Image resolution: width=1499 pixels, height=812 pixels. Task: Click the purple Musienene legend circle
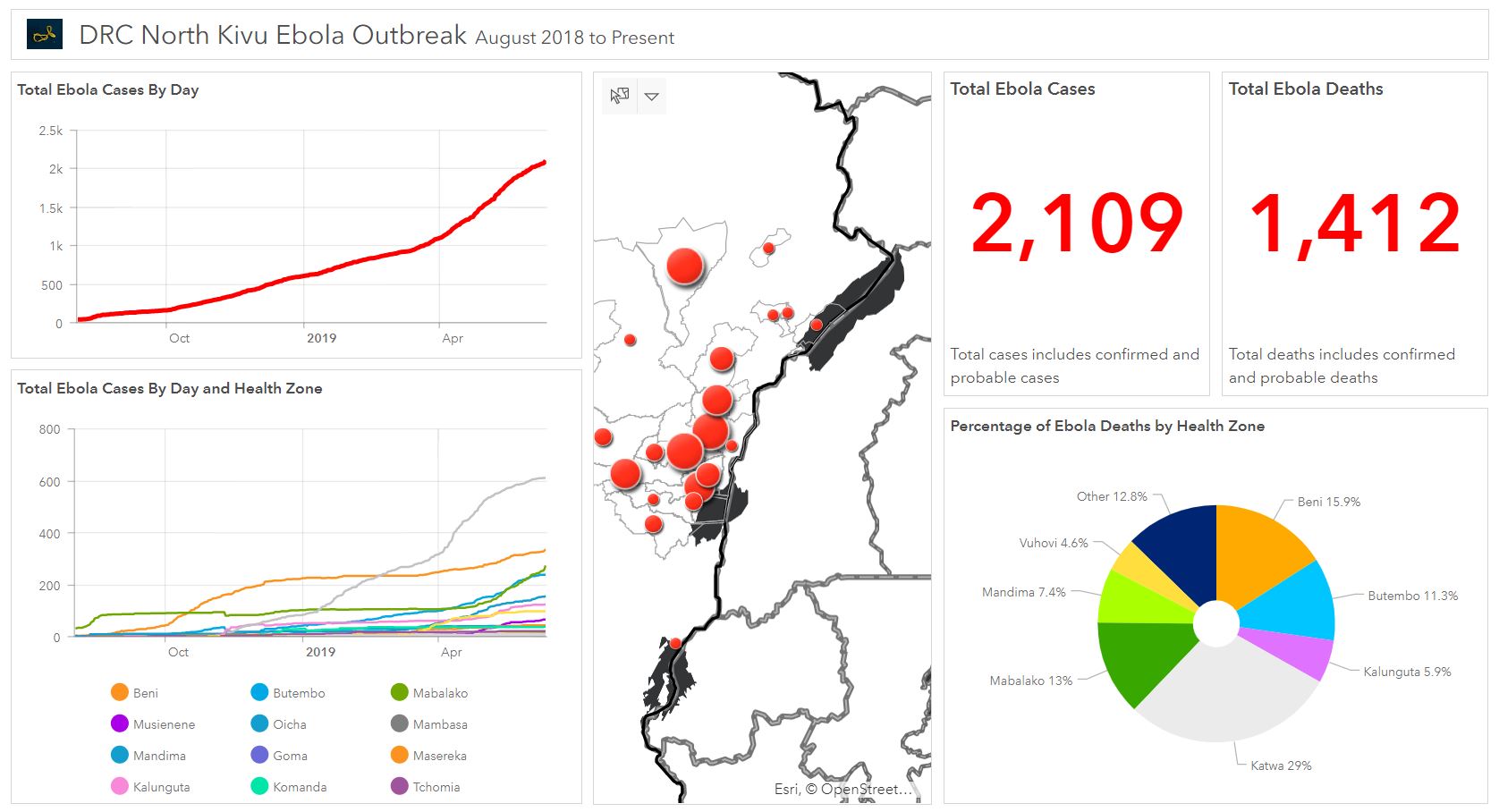120,724
